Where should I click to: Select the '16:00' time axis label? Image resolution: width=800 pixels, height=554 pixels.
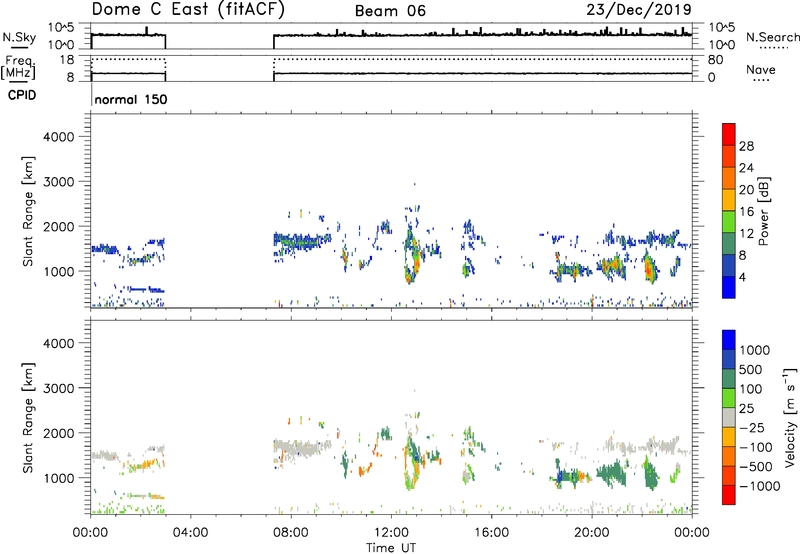(x=491, y=533)
